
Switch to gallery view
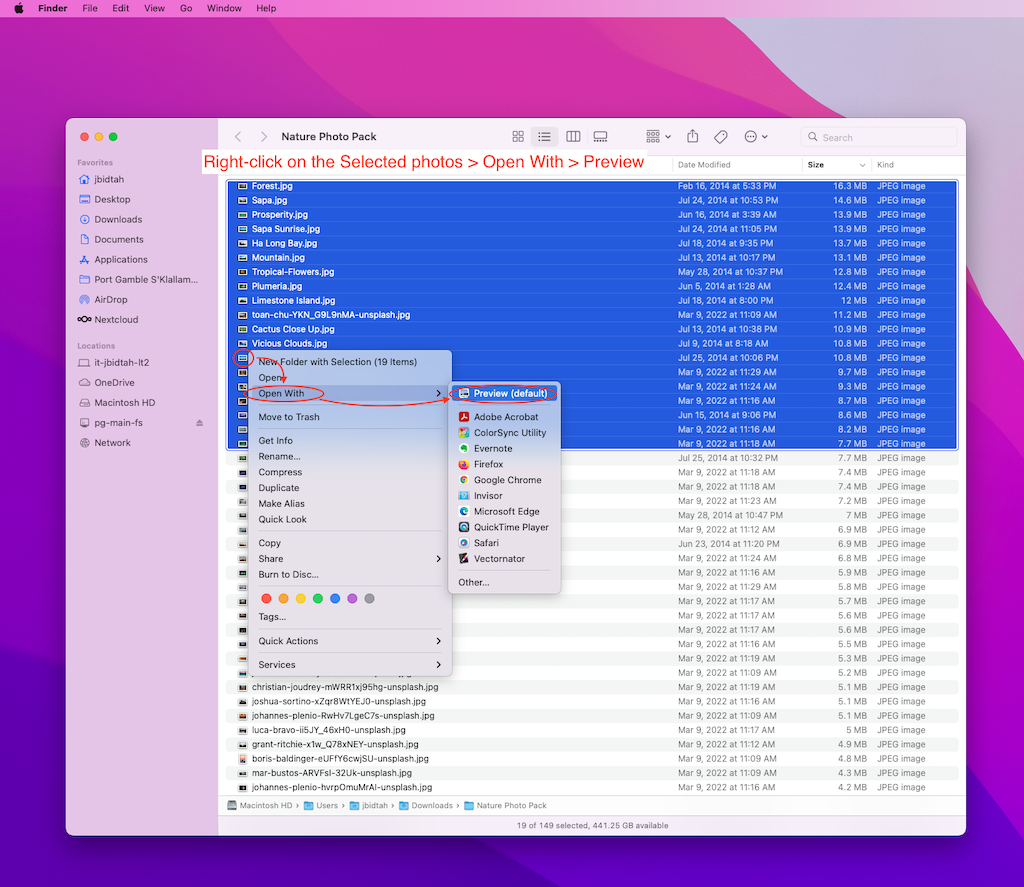click(x=600, y=137)
